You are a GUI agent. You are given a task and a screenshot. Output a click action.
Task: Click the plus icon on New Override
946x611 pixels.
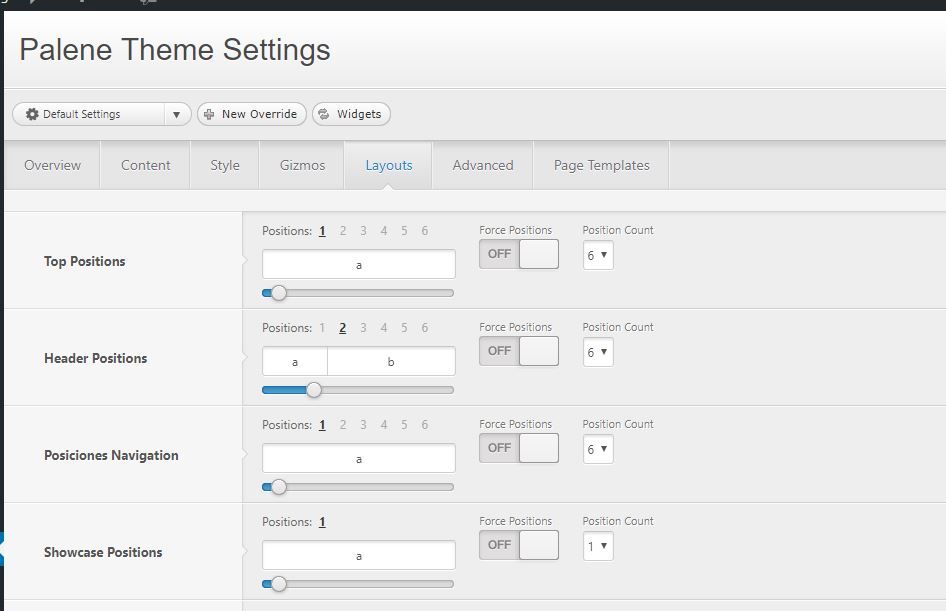click(x=209, y=114)
